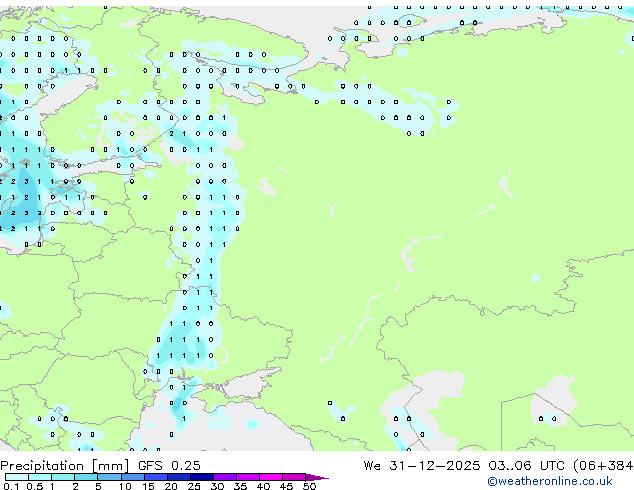Click the 25–30 mm navy legend box
This screenshot has width=634, height=490.
202,477
